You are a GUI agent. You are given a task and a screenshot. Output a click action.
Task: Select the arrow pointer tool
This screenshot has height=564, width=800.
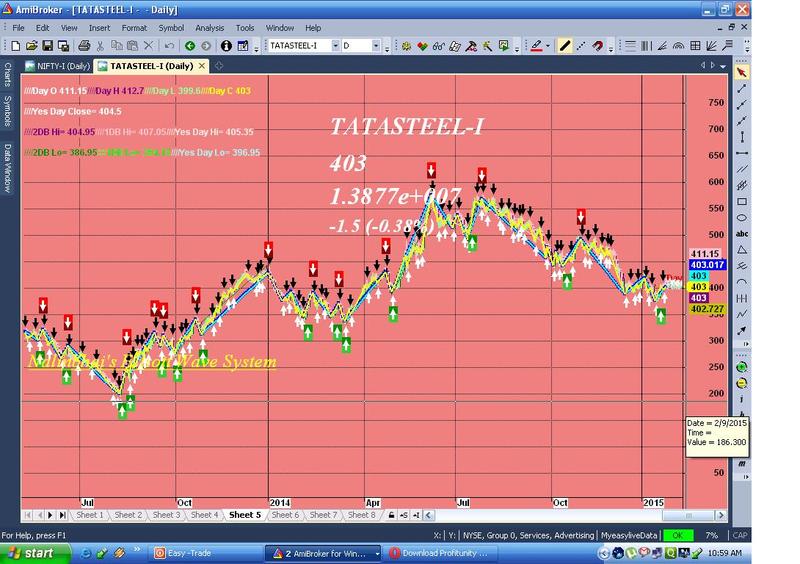742,72
